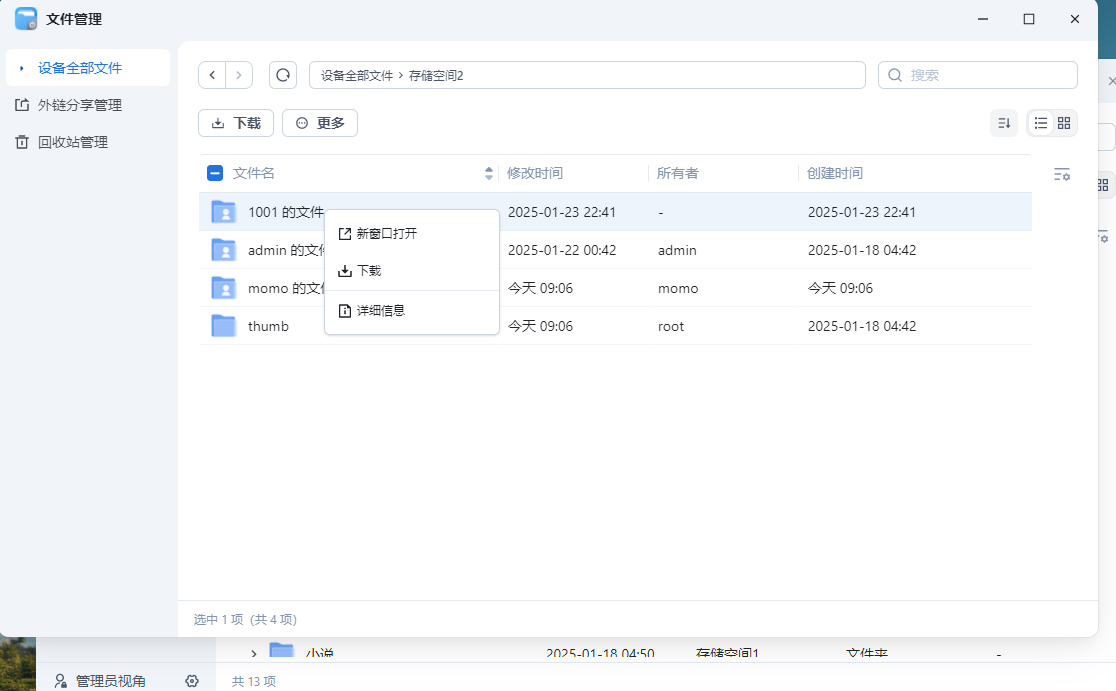Click the admin 的文件 folder icon
This screenshot has height=691, width=1116.
[223, 250]
